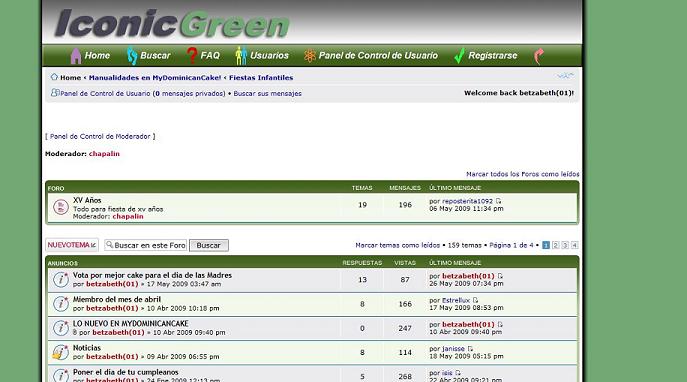
Task: Open Manualidades en MyDominicanCake! breadcrumb
Action: tap(155, 78)
